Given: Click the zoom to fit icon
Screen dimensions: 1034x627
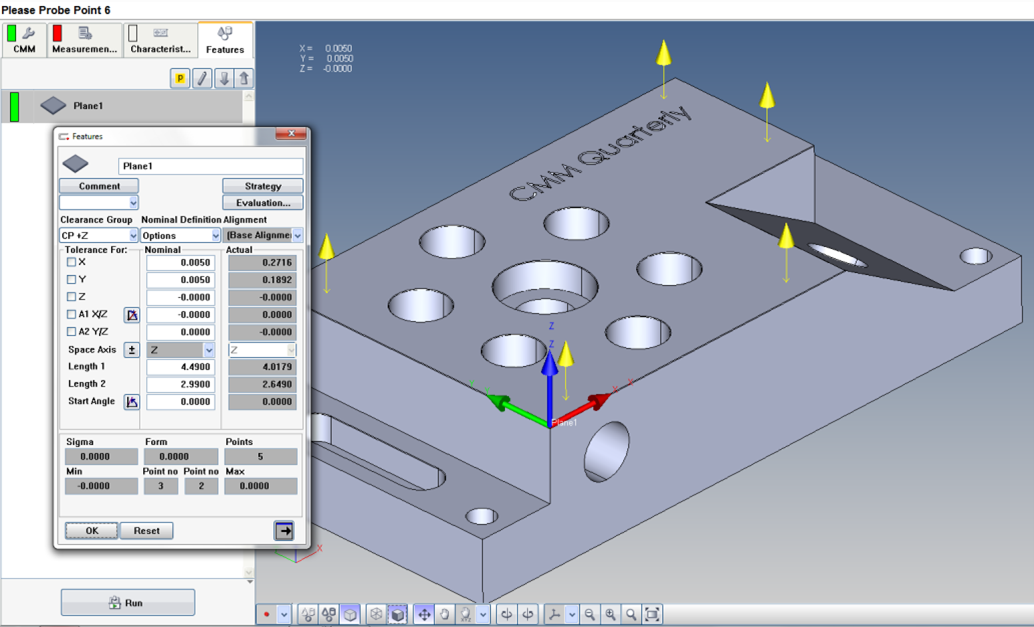Looking at the screenshot, I should tap(652, 613).
